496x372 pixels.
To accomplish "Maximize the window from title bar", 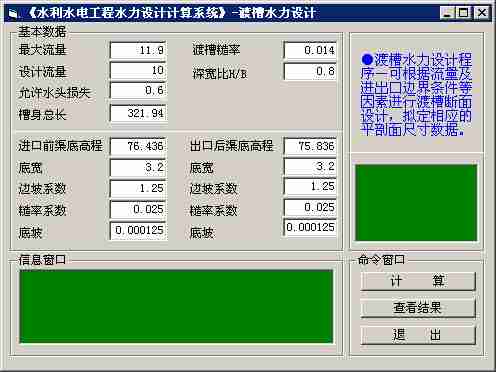I will [463, 13].
